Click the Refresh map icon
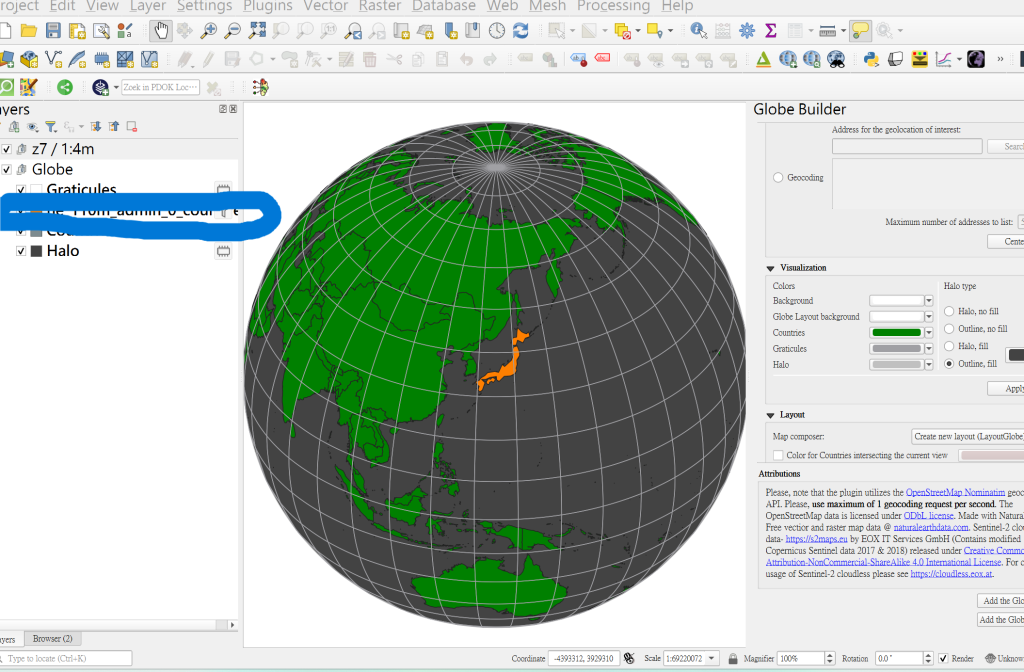 pos(520,31)
